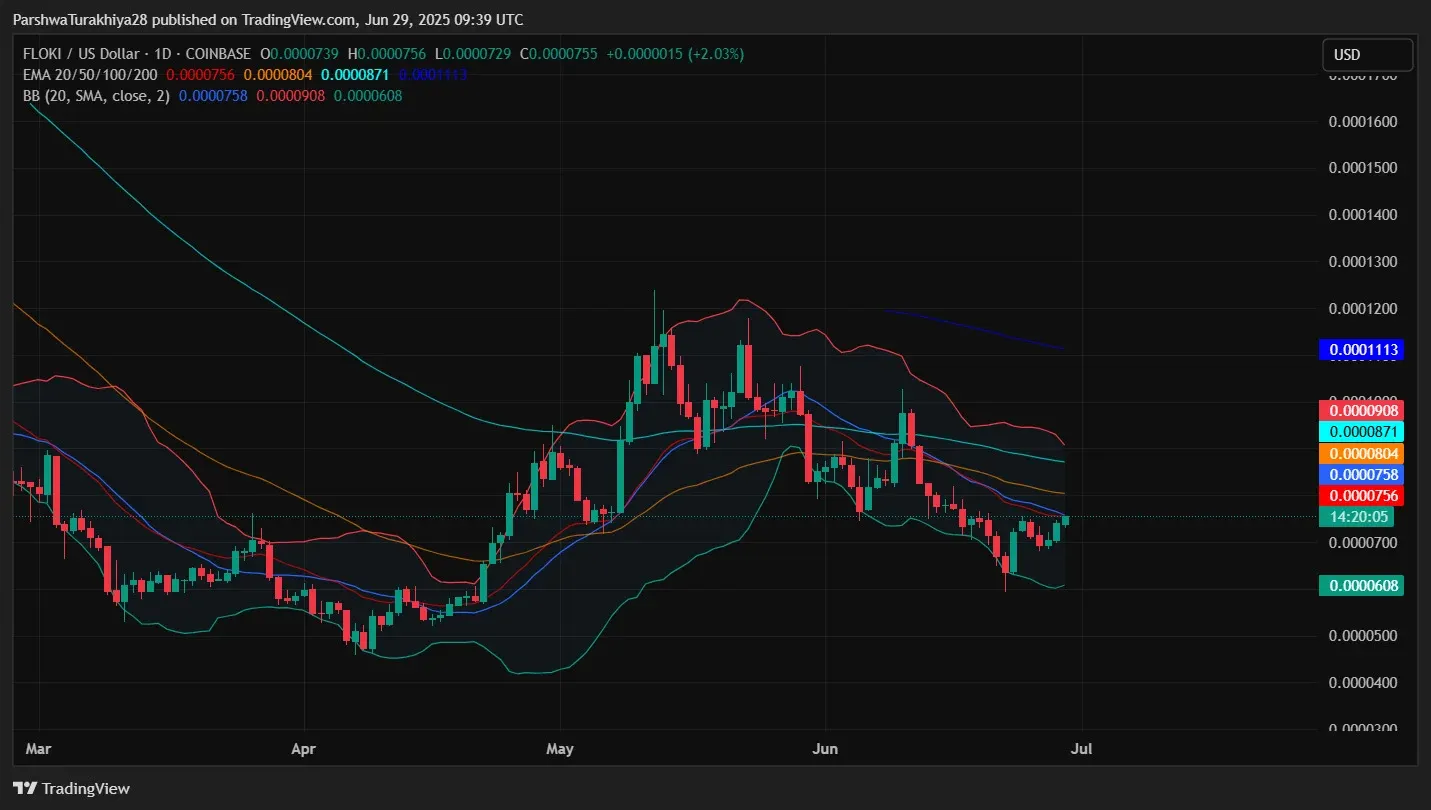
Task: Click the red 0.0000756 last-price tag
Action: pyautogui.click(x=1362, y=496)
